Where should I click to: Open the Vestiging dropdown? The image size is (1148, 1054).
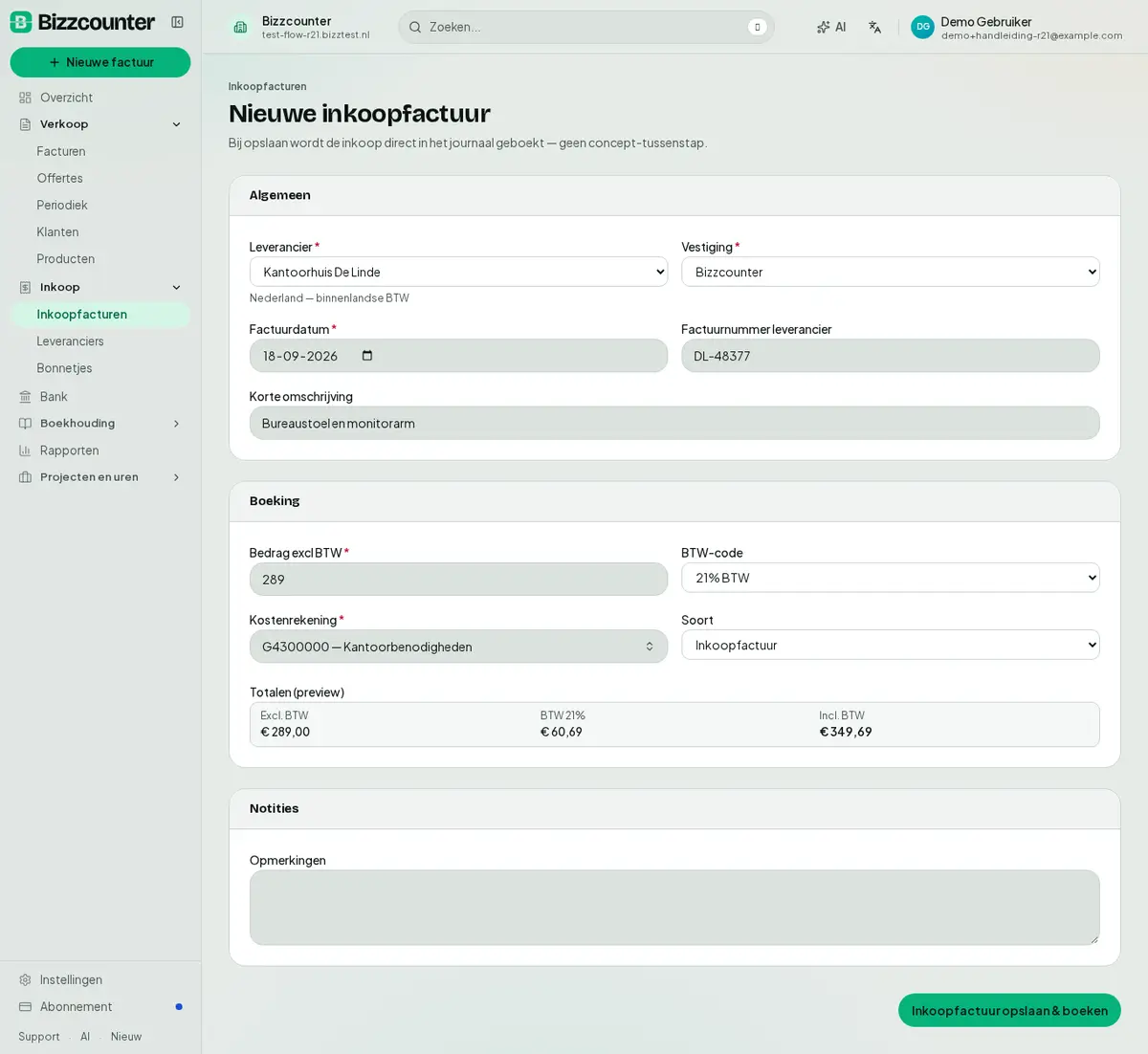[x=890, y=272]
